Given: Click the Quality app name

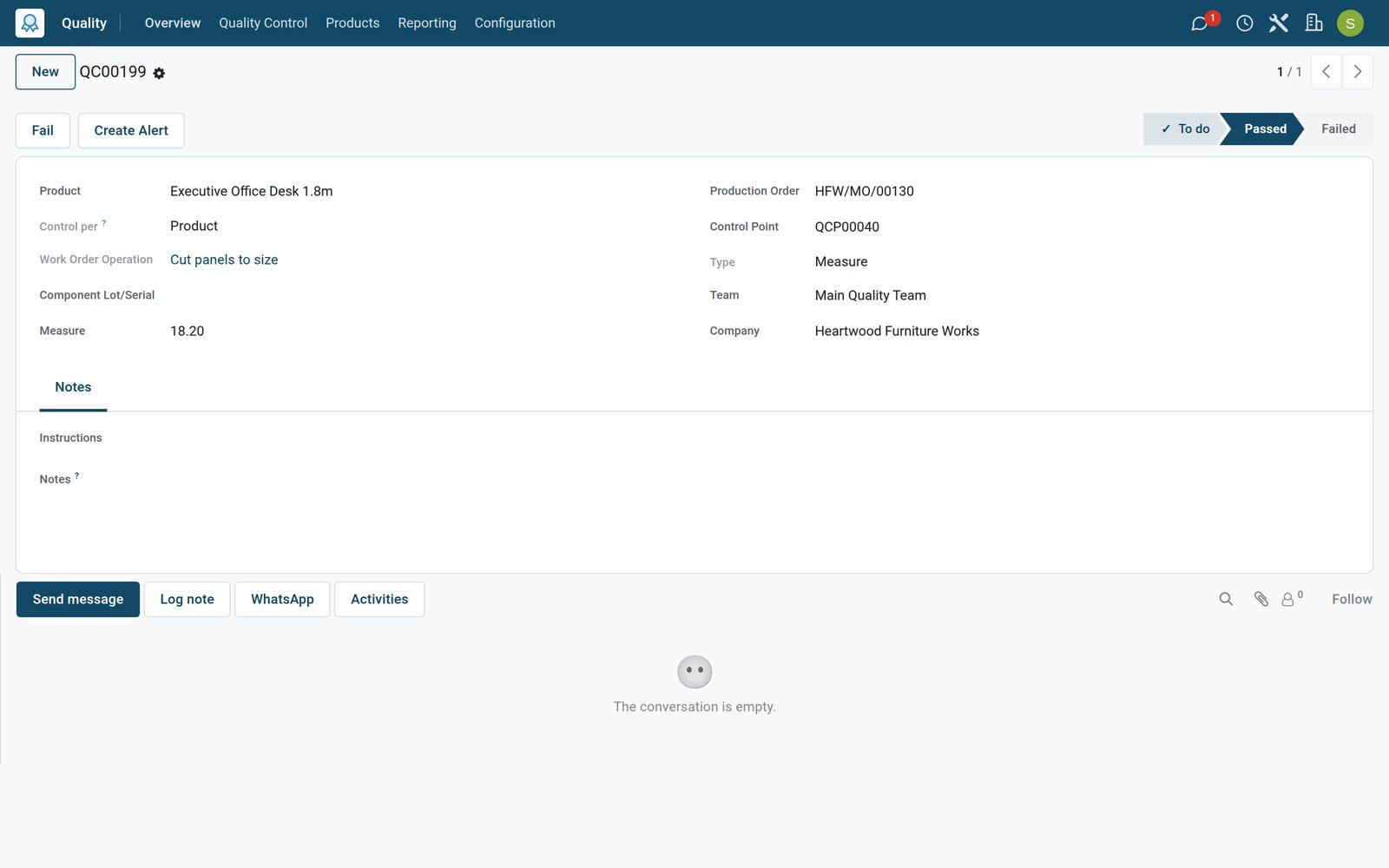Looking at the screenshot, I should click(84, 23).
